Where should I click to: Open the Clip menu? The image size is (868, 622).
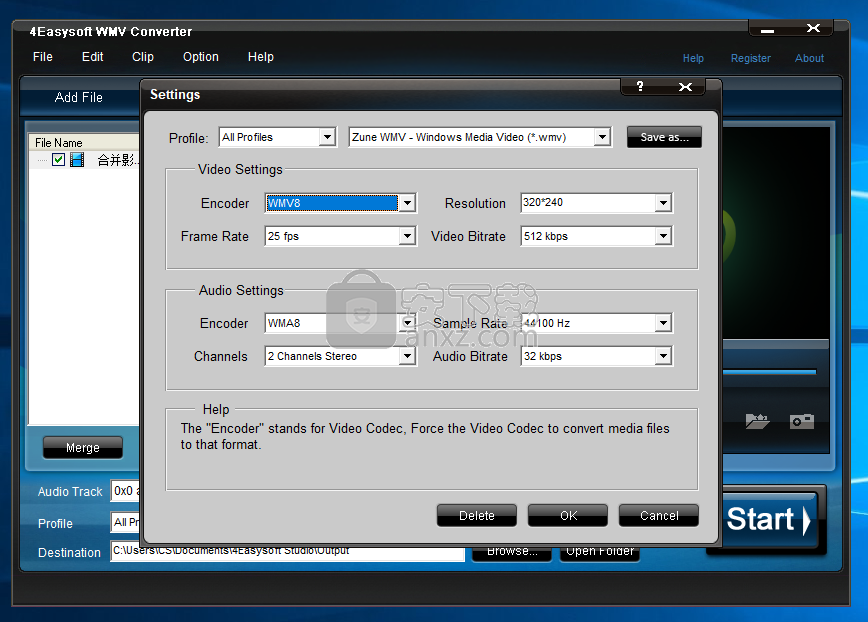coord(143,57)
